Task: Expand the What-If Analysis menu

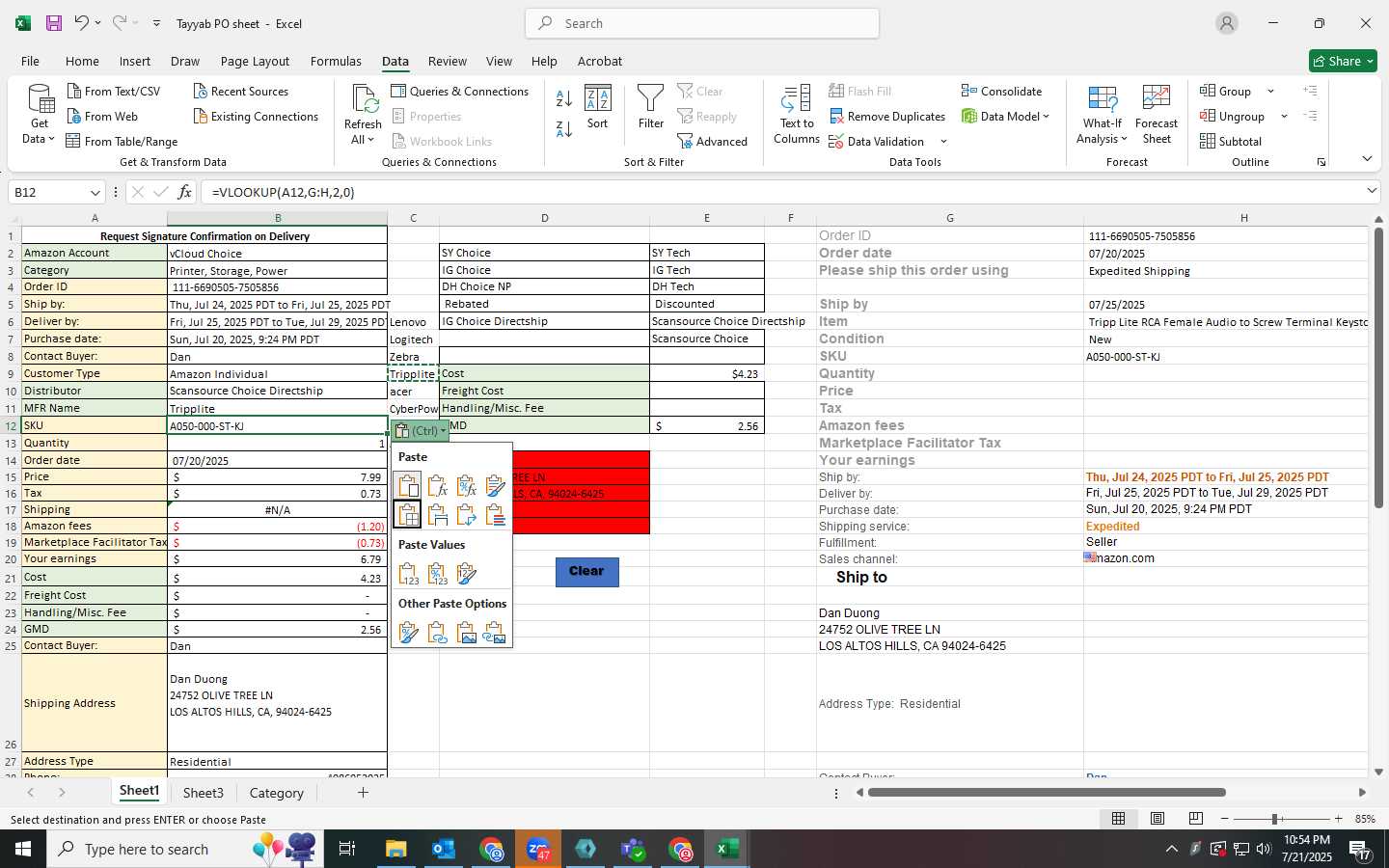Action: click(1102, 131)
